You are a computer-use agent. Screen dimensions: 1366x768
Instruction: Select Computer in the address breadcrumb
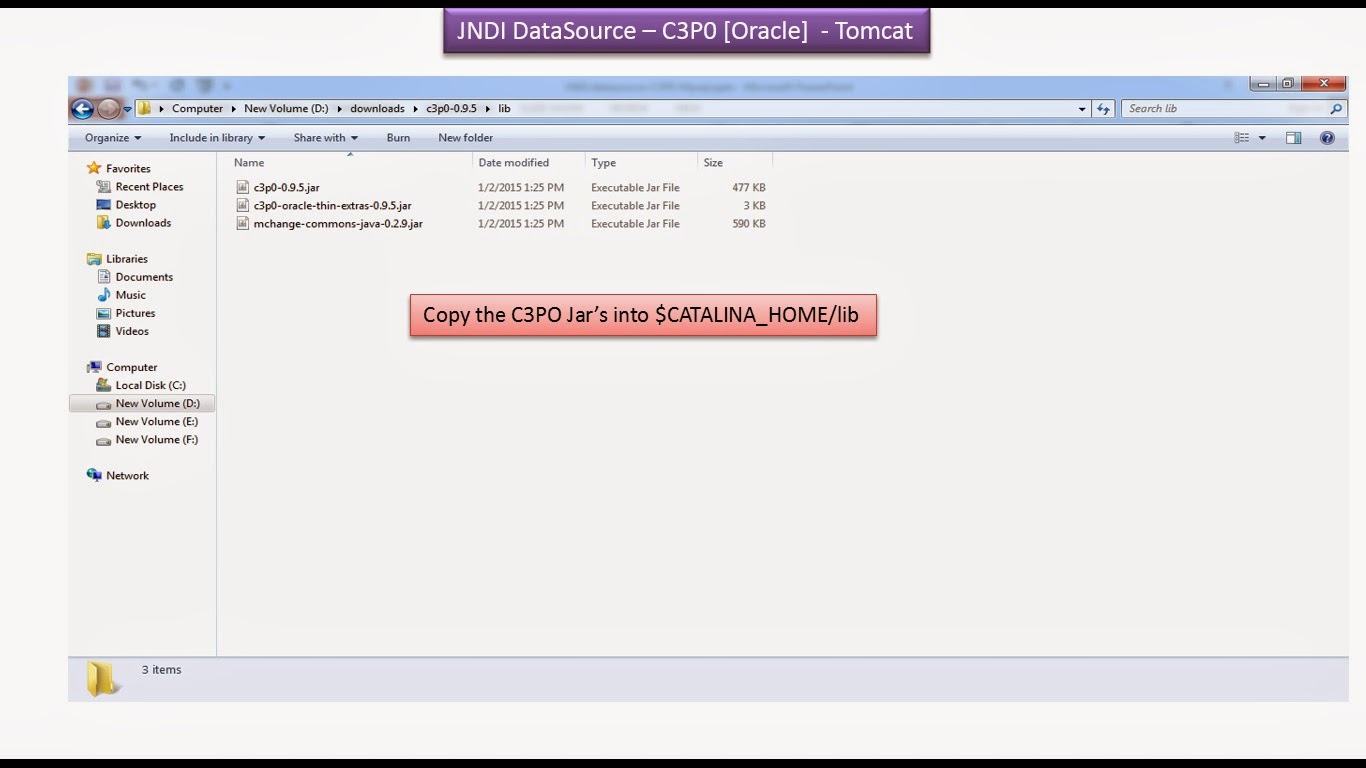click(x=197, y=108)
